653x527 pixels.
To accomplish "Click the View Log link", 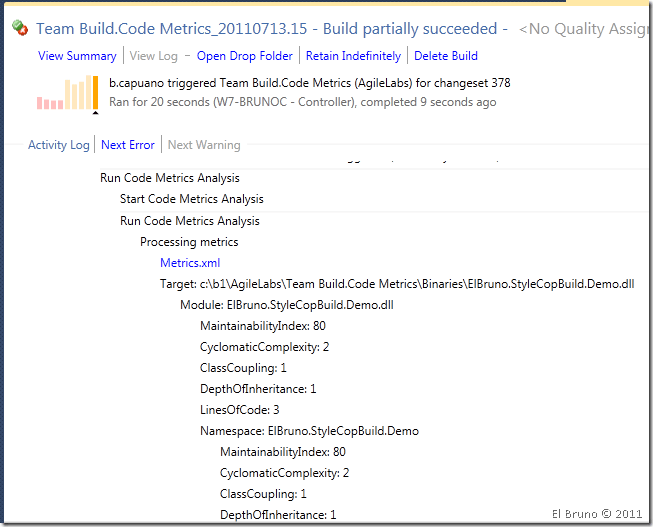I will [x=155, y=56].
